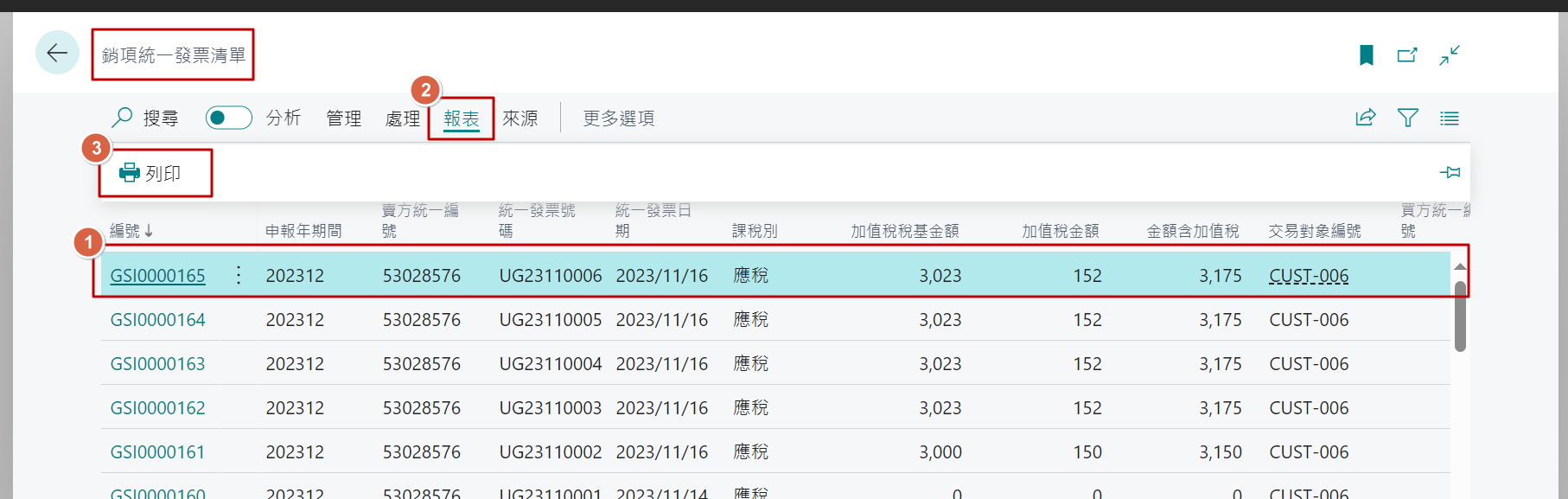The height and width of the screenshot is (499, 1568).
Task: Sort by the 編號 column header
Action: point(131,231)
